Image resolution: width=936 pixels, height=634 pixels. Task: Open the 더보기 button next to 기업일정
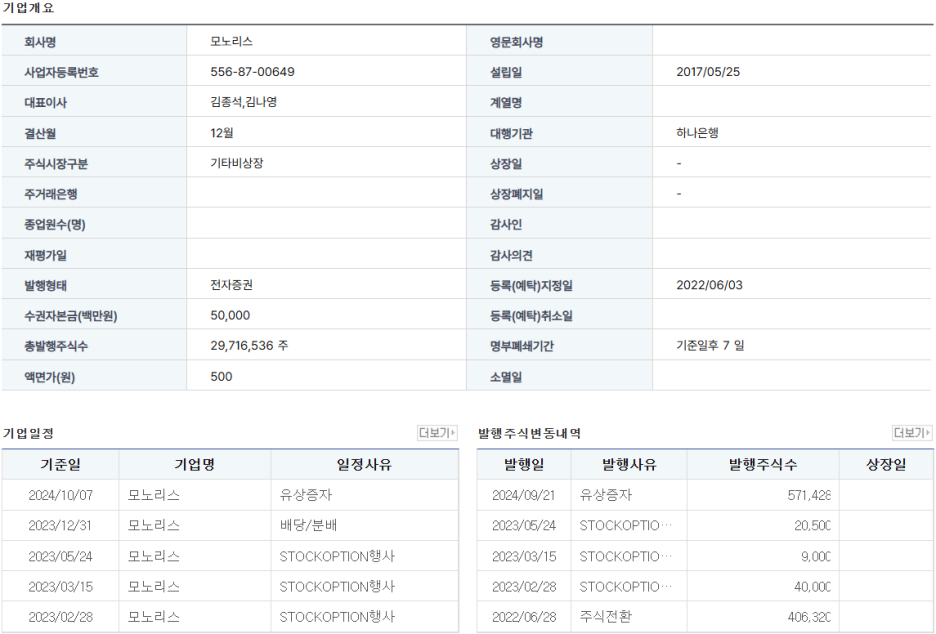pyautogui.click(x=437, y=433)
